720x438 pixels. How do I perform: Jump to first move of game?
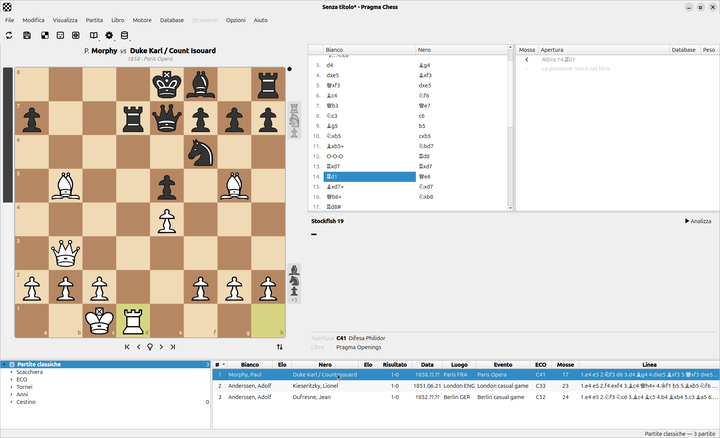[x=127, y=347]
